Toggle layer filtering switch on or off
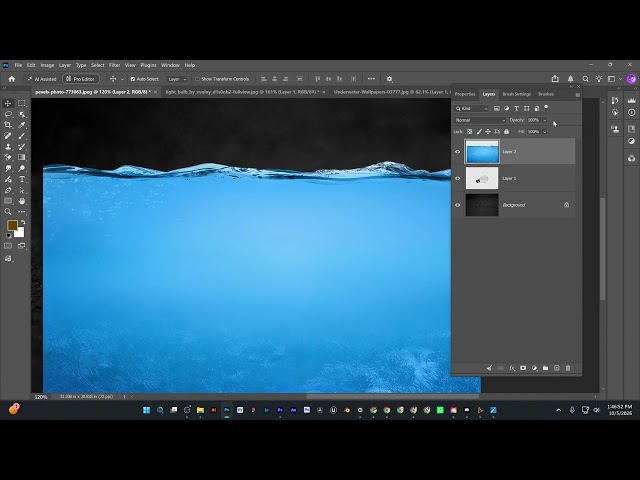640x480 pixels. point(546,108)
